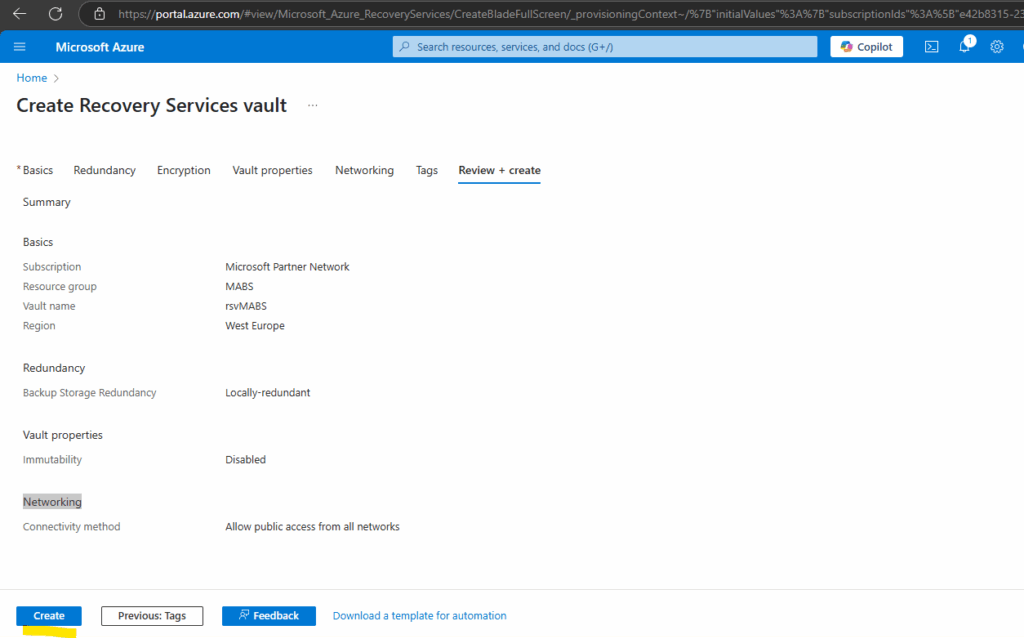Click the Feedback button

click(269, 615)
